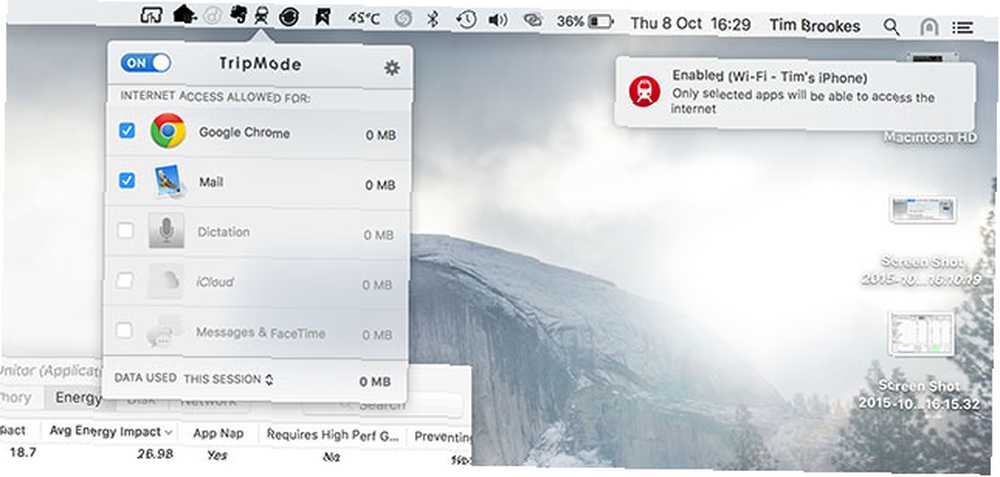The width and height of the screenshot is (1000, 477).
Task: Click the App Nap column header
Action: 218,433
